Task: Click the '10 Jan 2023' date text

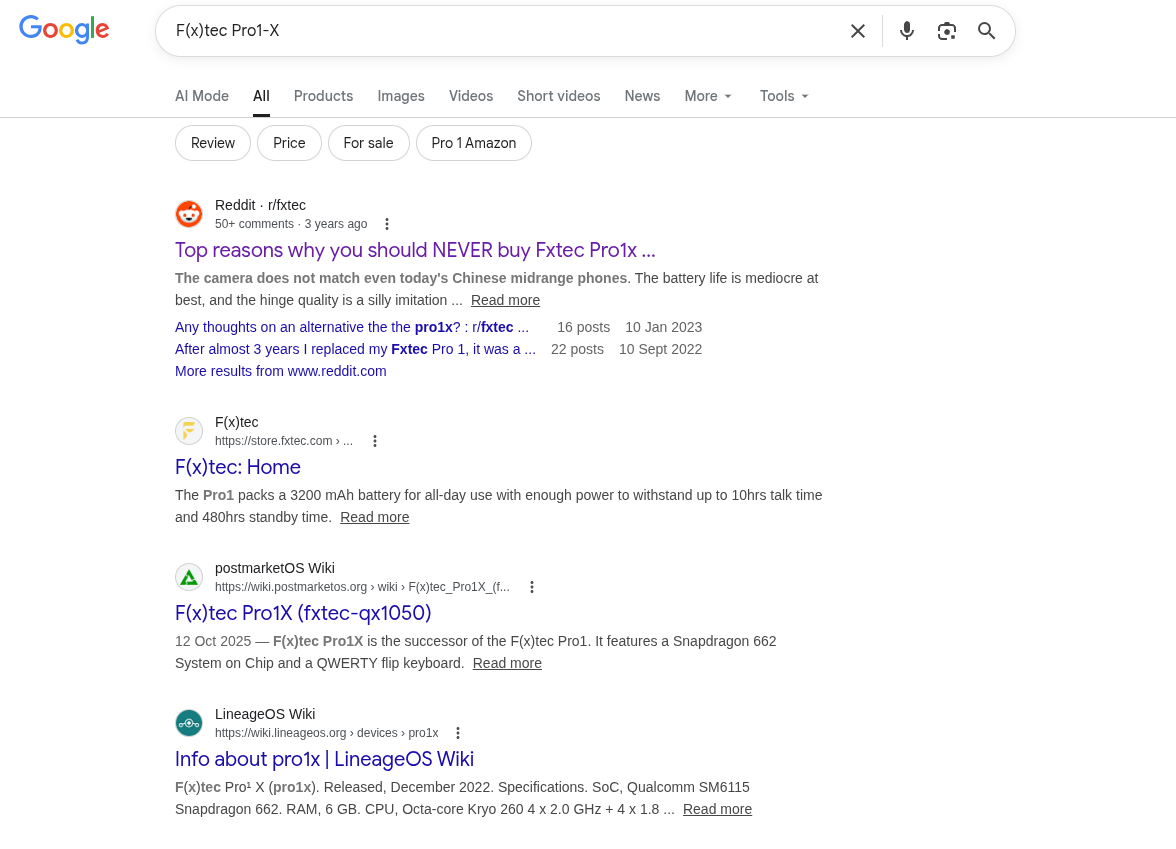Action: point(664,327)
